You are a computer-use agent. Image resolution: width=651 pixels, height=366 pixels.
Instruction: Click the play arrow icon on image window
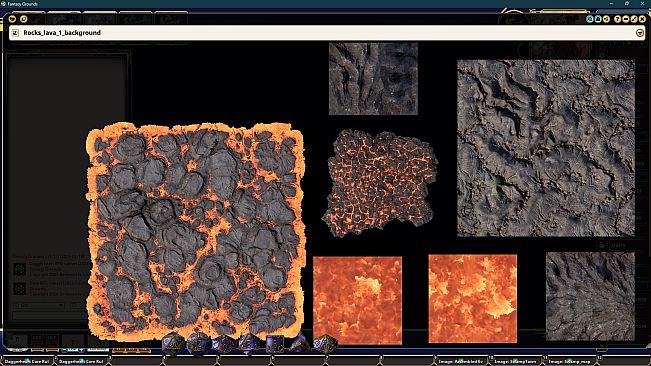coord(12,19)
